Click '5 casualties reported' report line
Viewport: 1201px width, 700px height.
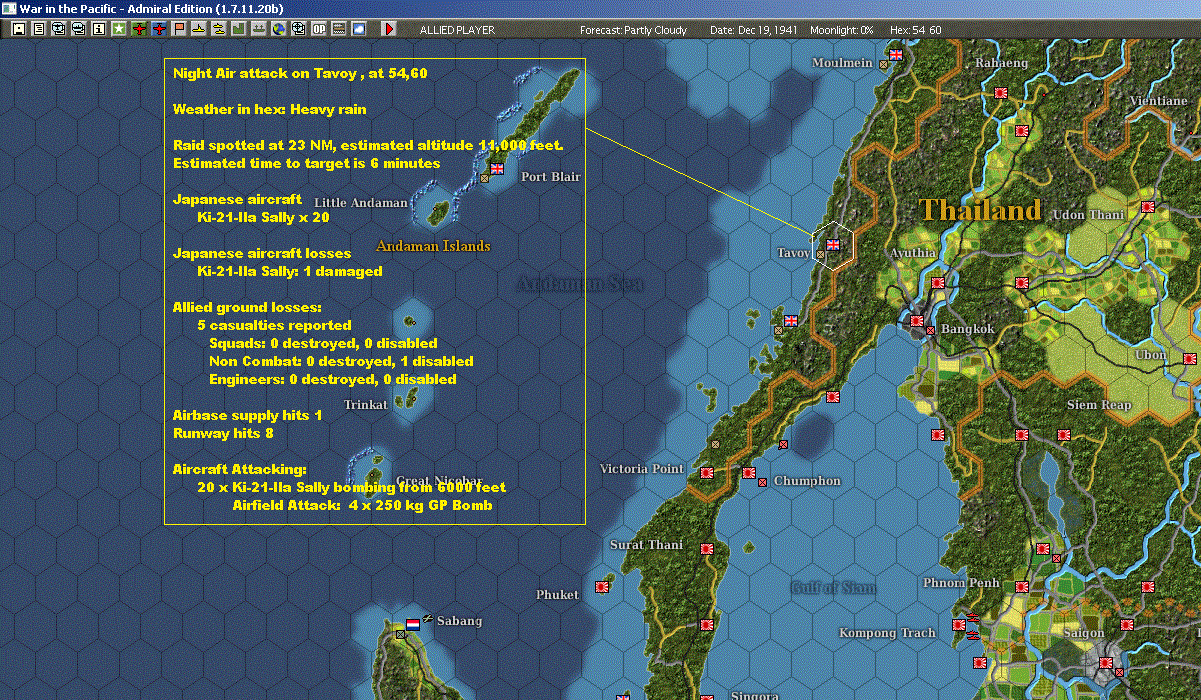coord(274,325)
